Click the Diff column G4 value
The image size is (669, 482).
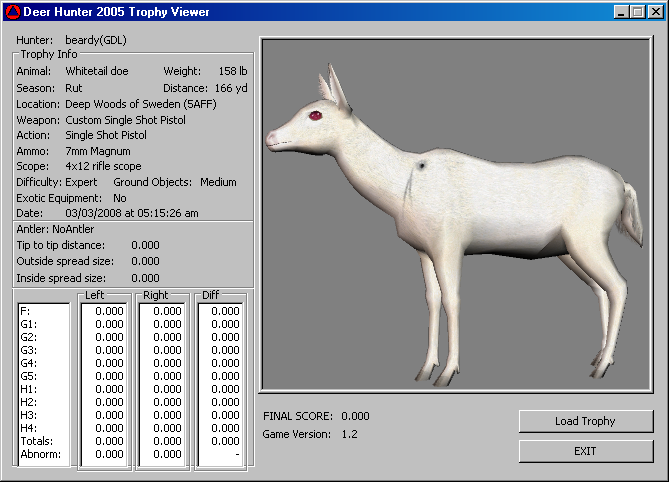[225, 363]
